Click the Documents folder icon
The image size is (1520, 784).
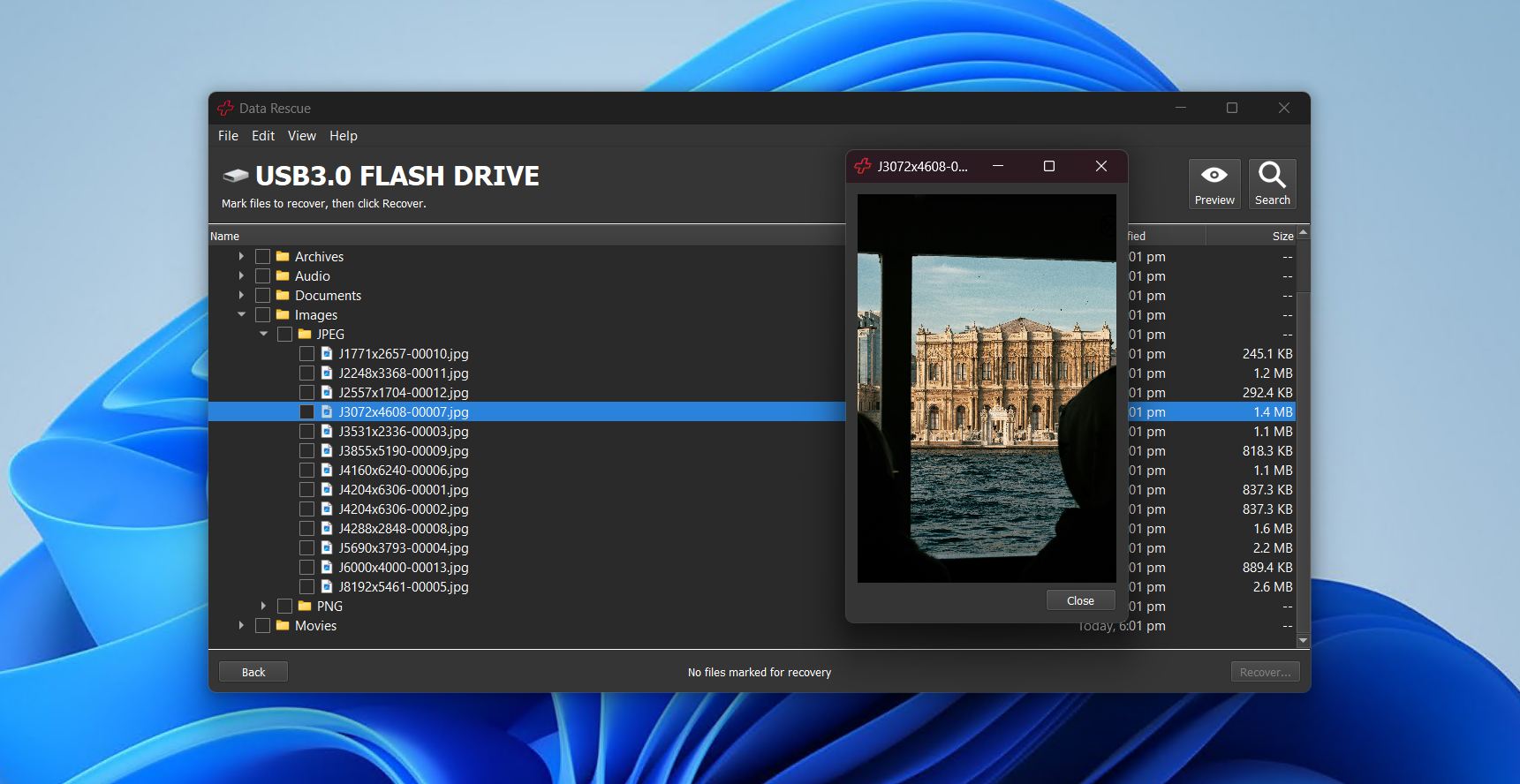pos(283,295)
